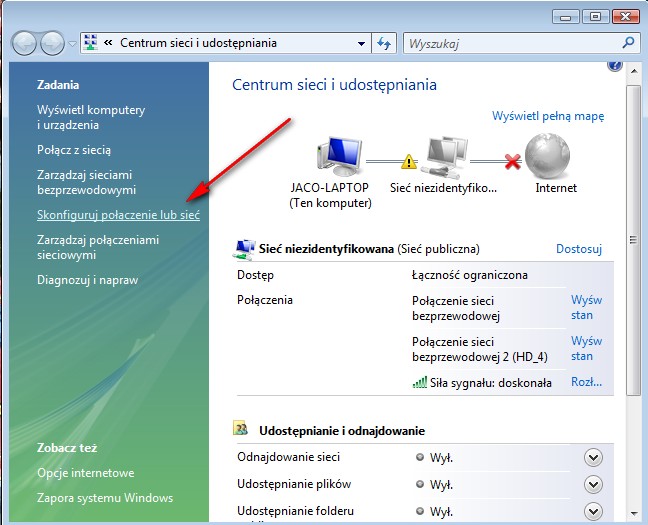
Task: Click Wyświetl pełną mapę link
Action: (548, 116)
